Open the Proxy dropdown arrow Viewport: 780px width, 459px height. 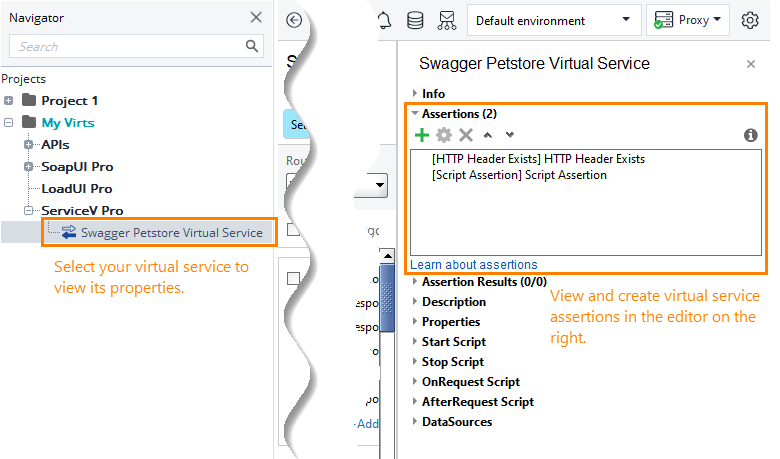click(717, 19)
